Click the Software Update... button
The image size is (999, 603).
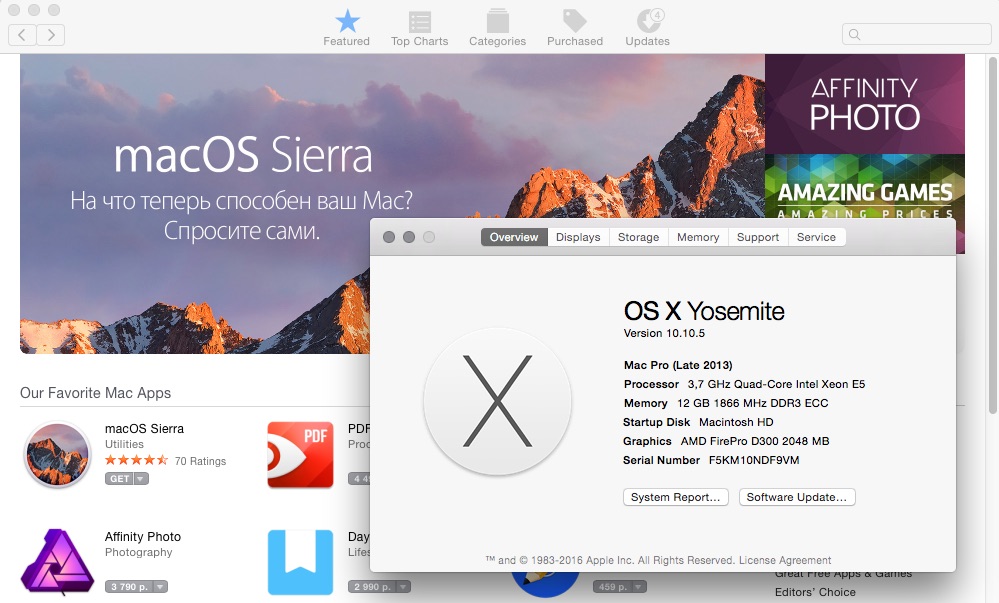(x=797, y=497)
